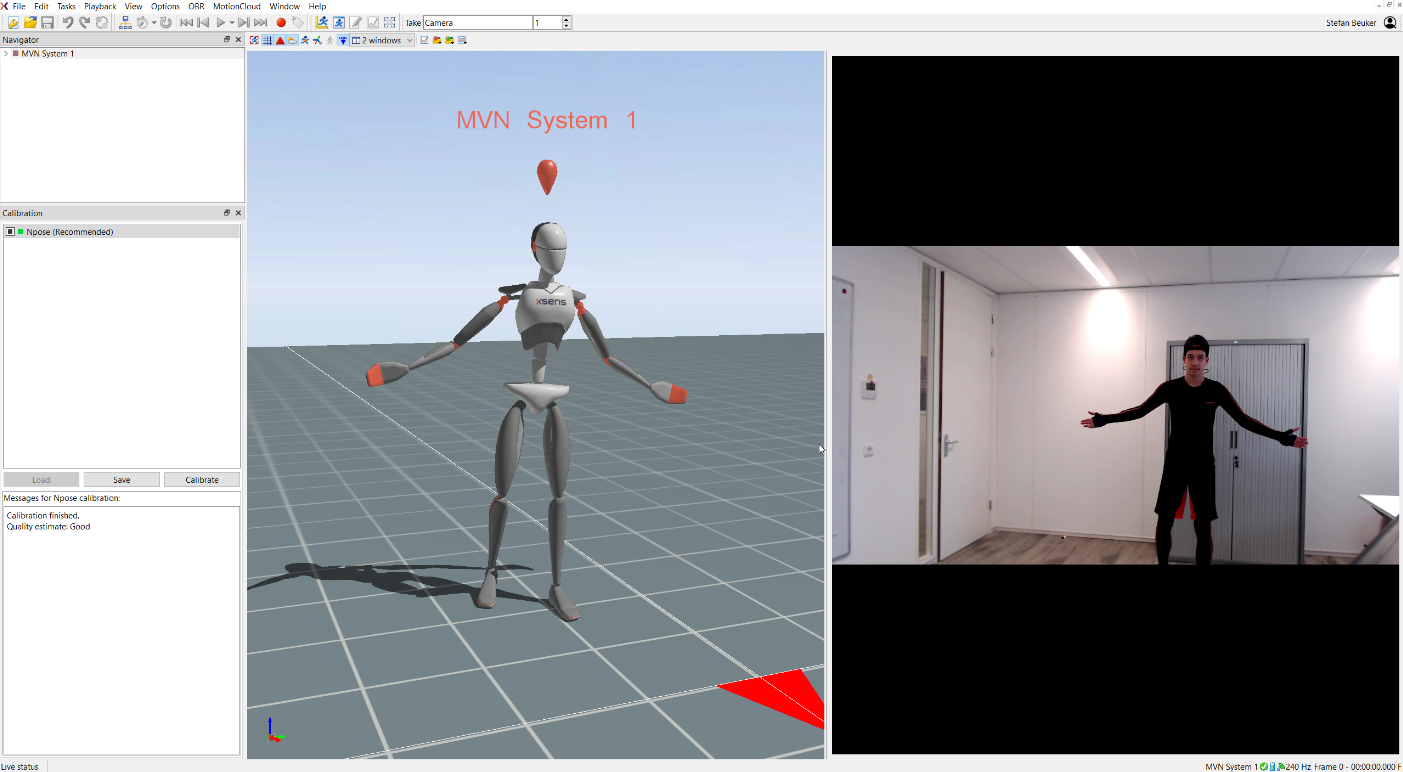Screen dimensions: 1403x772
Task: Click the network hierarchy icon in toolbar
Action: pyautogui.click(x=125, y=22)
